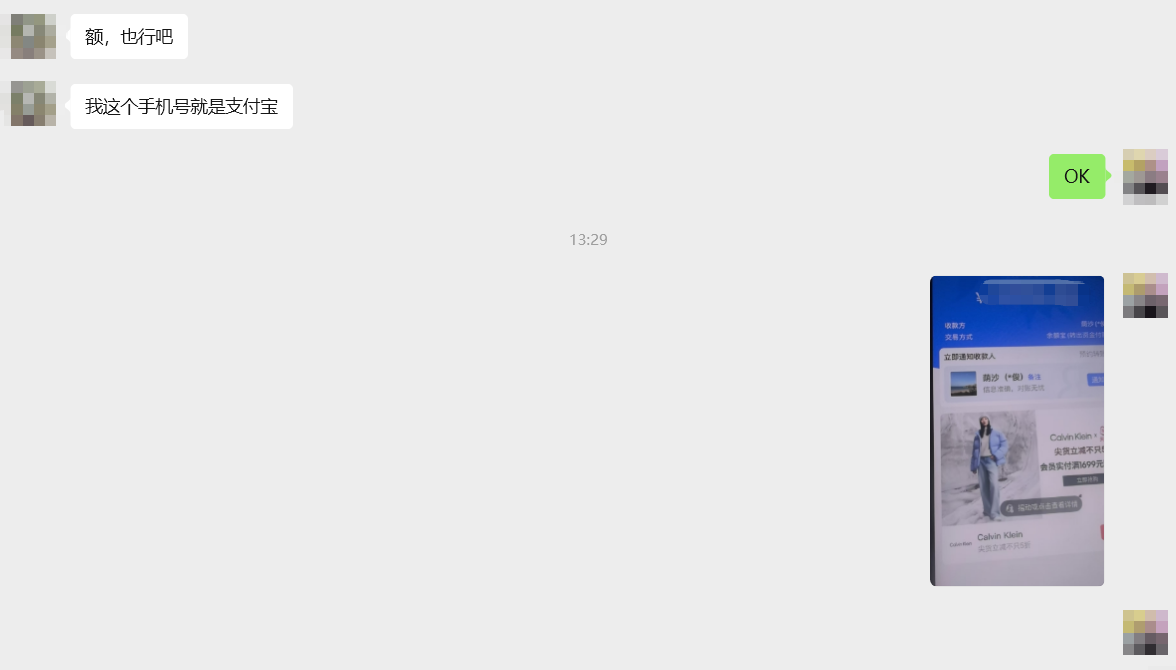
Task: Click the bottom-most sender avatar
Action: (x=1145, y=632)
